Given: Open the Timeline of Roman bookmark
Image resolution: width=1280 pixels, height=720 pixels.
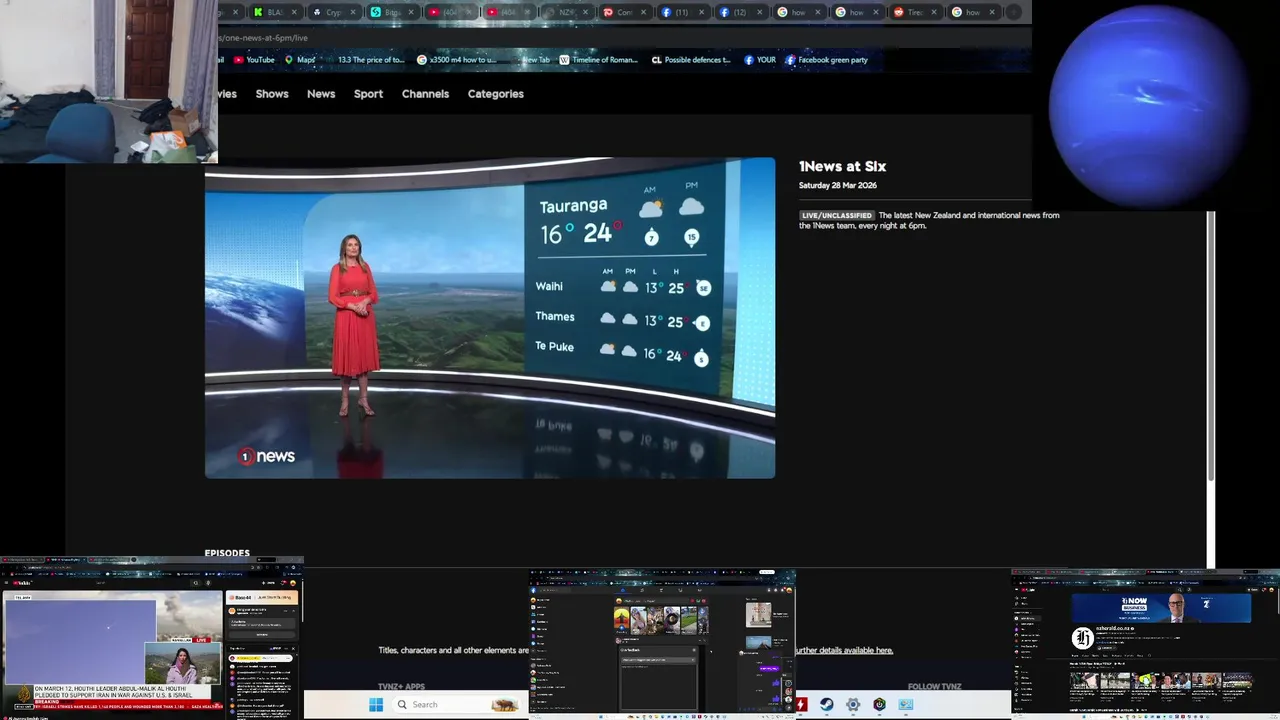Looking at the screenshot, I should tap(598, 60).
